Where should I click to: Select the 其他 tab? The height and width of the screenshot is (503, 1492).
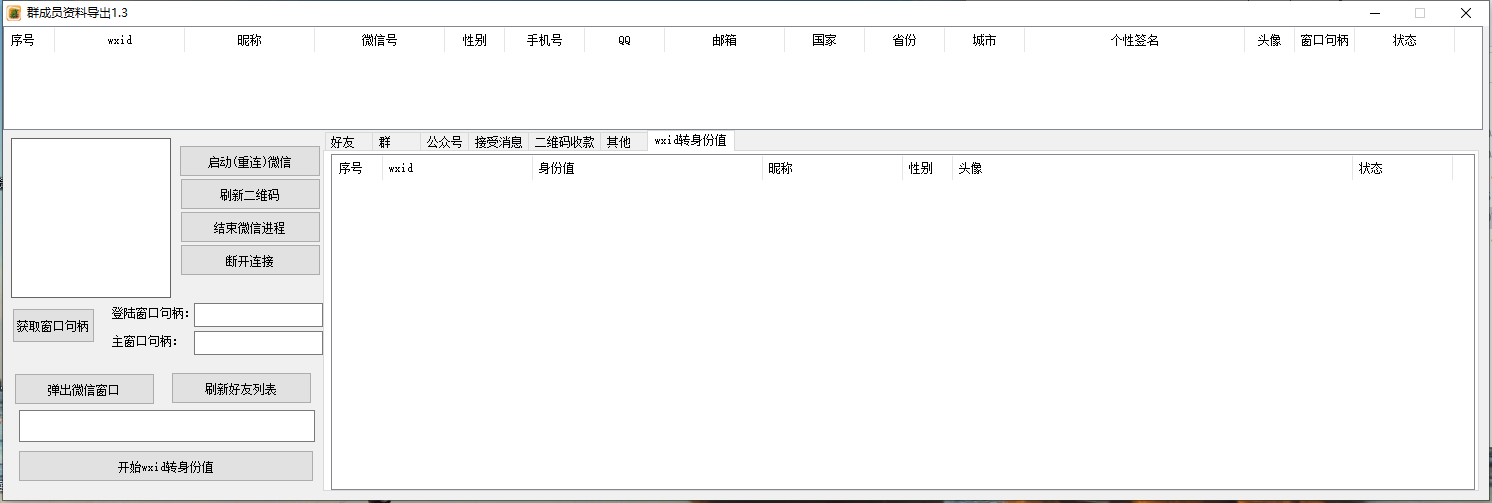coord(624,142)
